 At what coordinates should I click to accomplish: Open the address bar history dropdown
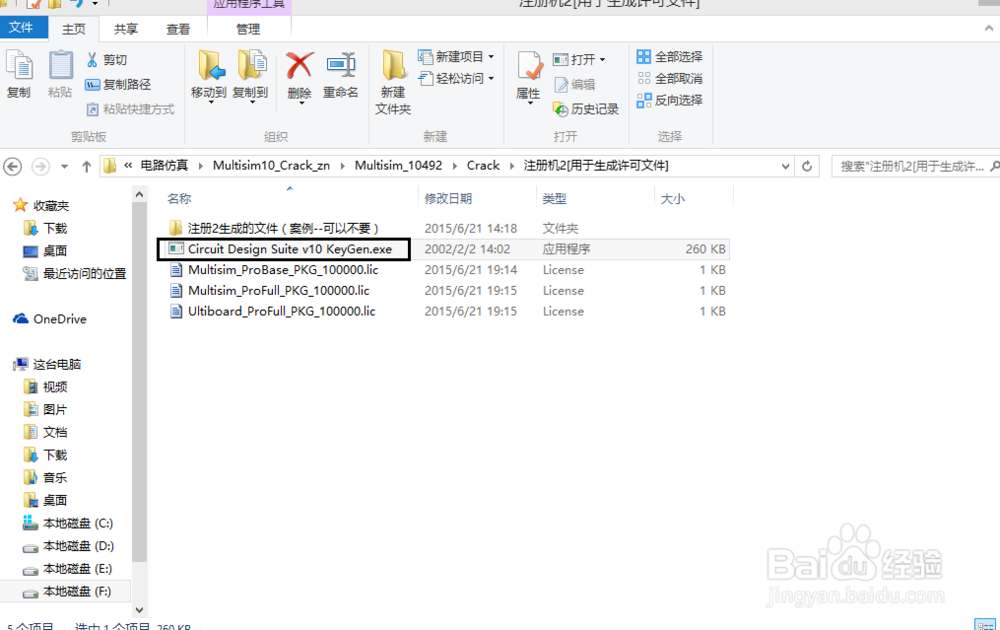pyautogui.click(x=785, y=166)
